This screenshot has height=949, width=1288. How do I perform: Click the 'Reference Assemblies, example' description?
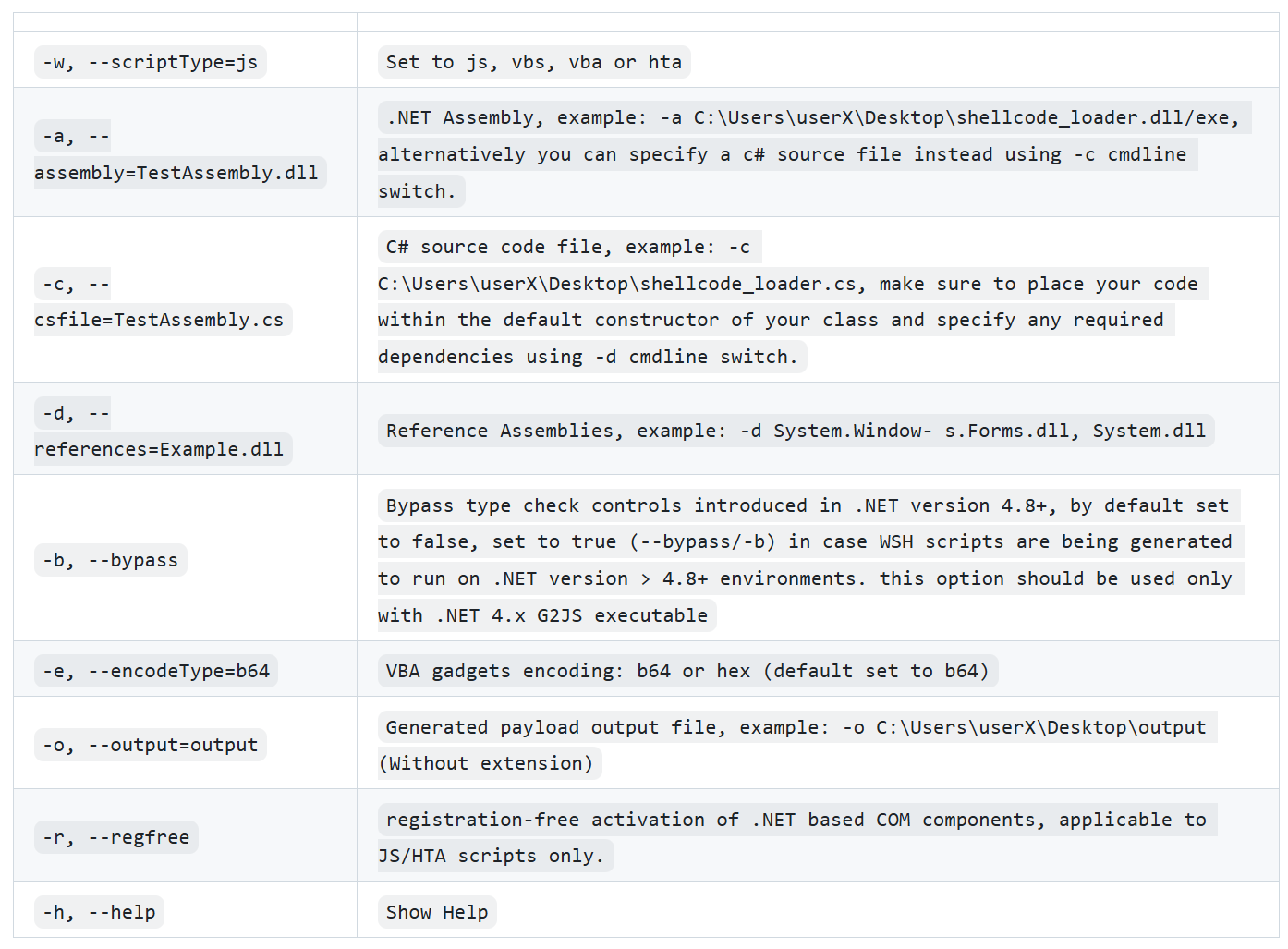click(795, 432)
